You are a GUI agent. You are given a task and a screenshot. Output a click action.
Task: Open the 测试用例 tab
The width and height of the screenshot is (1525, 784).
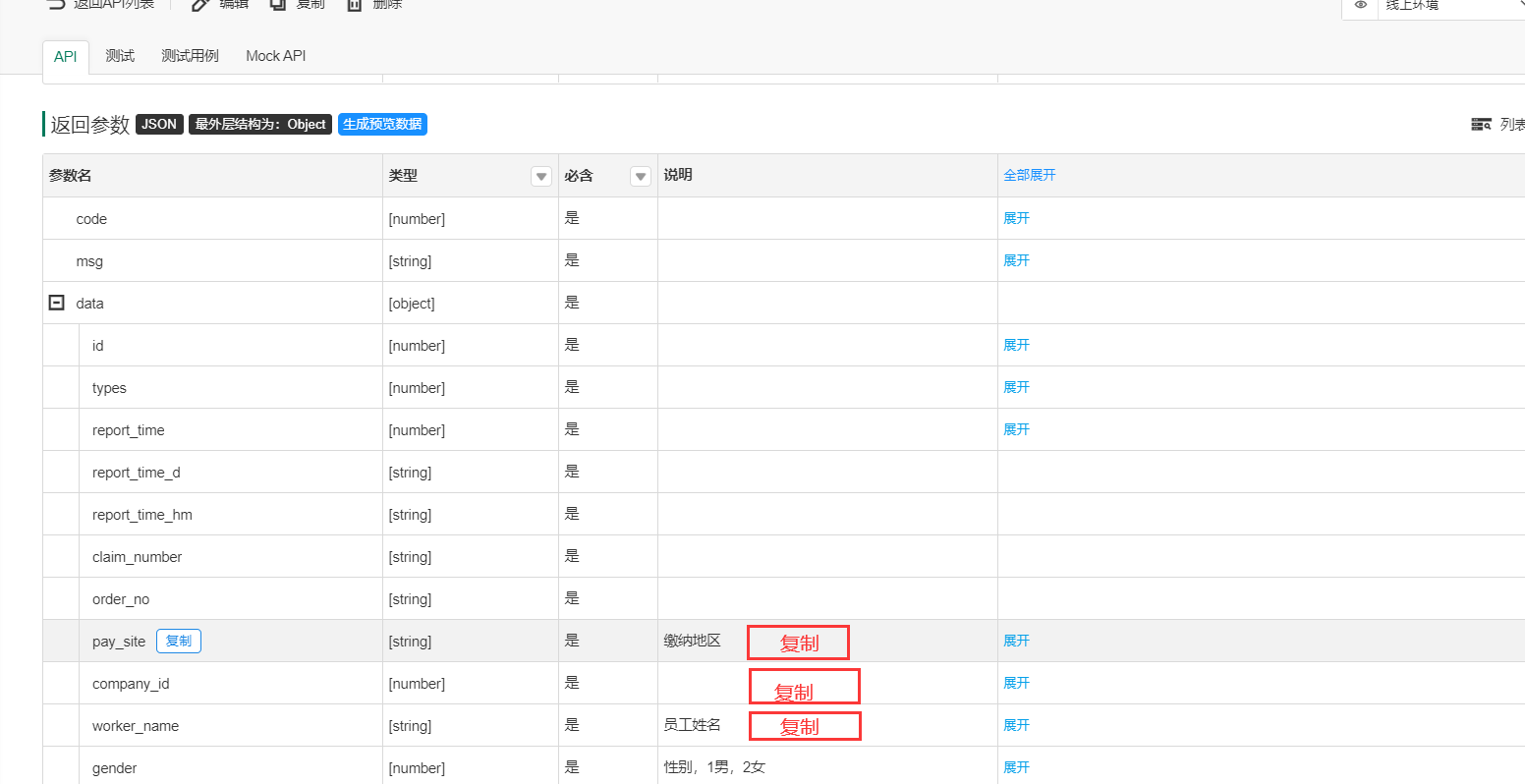tap(190, 56)
